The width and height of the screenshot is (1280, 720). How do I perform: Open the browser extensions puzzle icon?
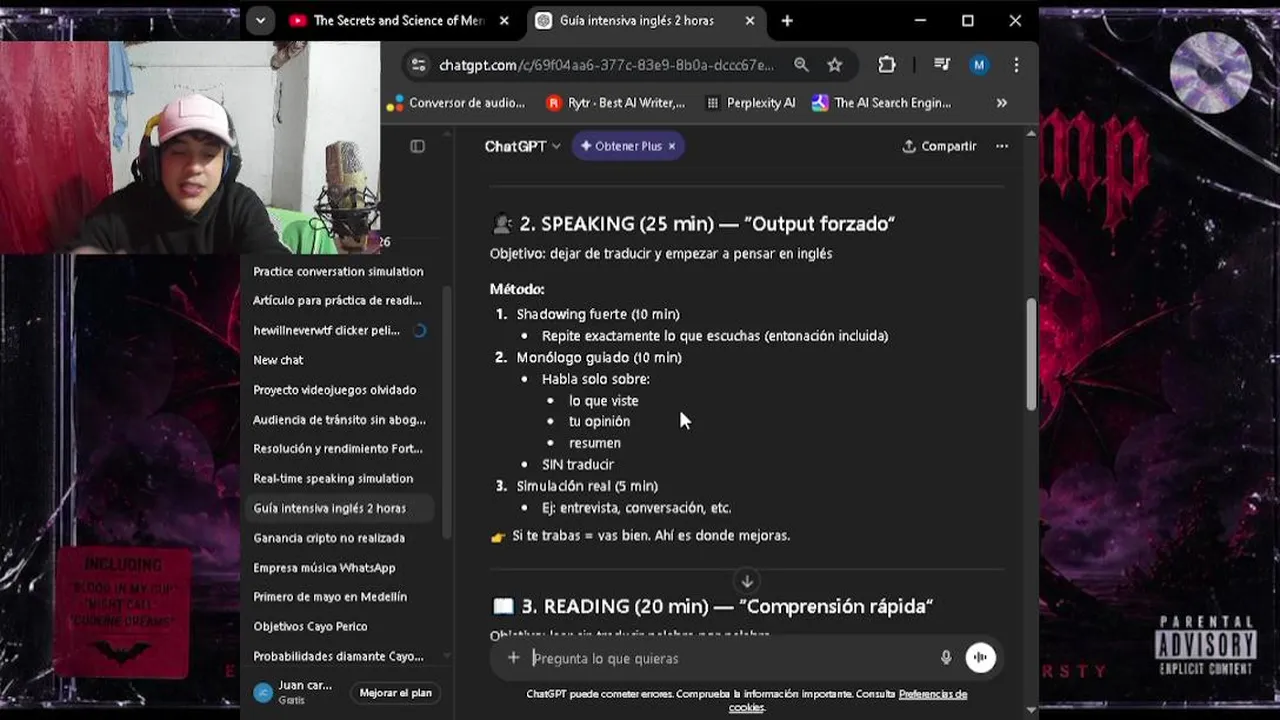(x=887, y=65)
